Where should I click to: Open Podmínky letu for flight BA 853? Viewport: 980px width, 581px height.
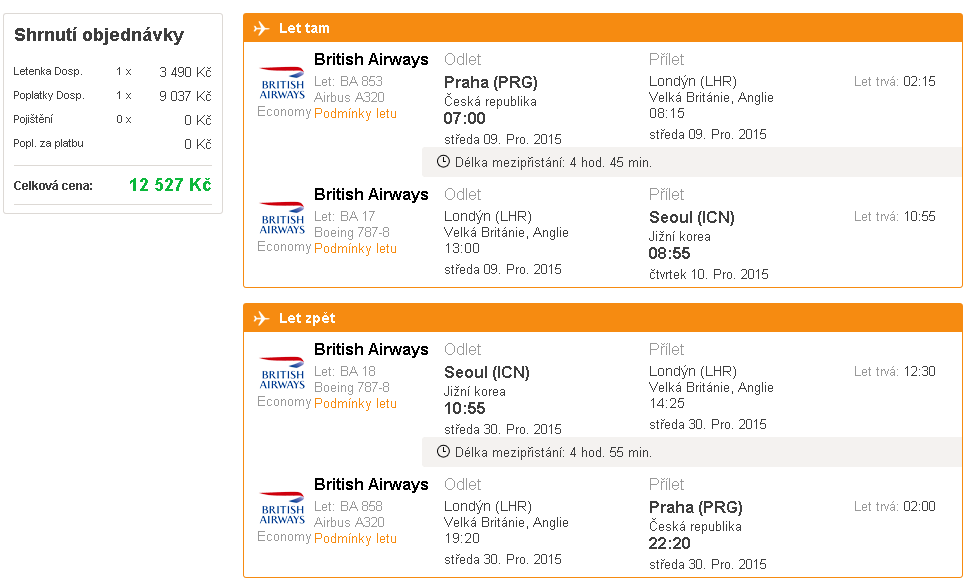pyautogui.click(x=355, y=114)
